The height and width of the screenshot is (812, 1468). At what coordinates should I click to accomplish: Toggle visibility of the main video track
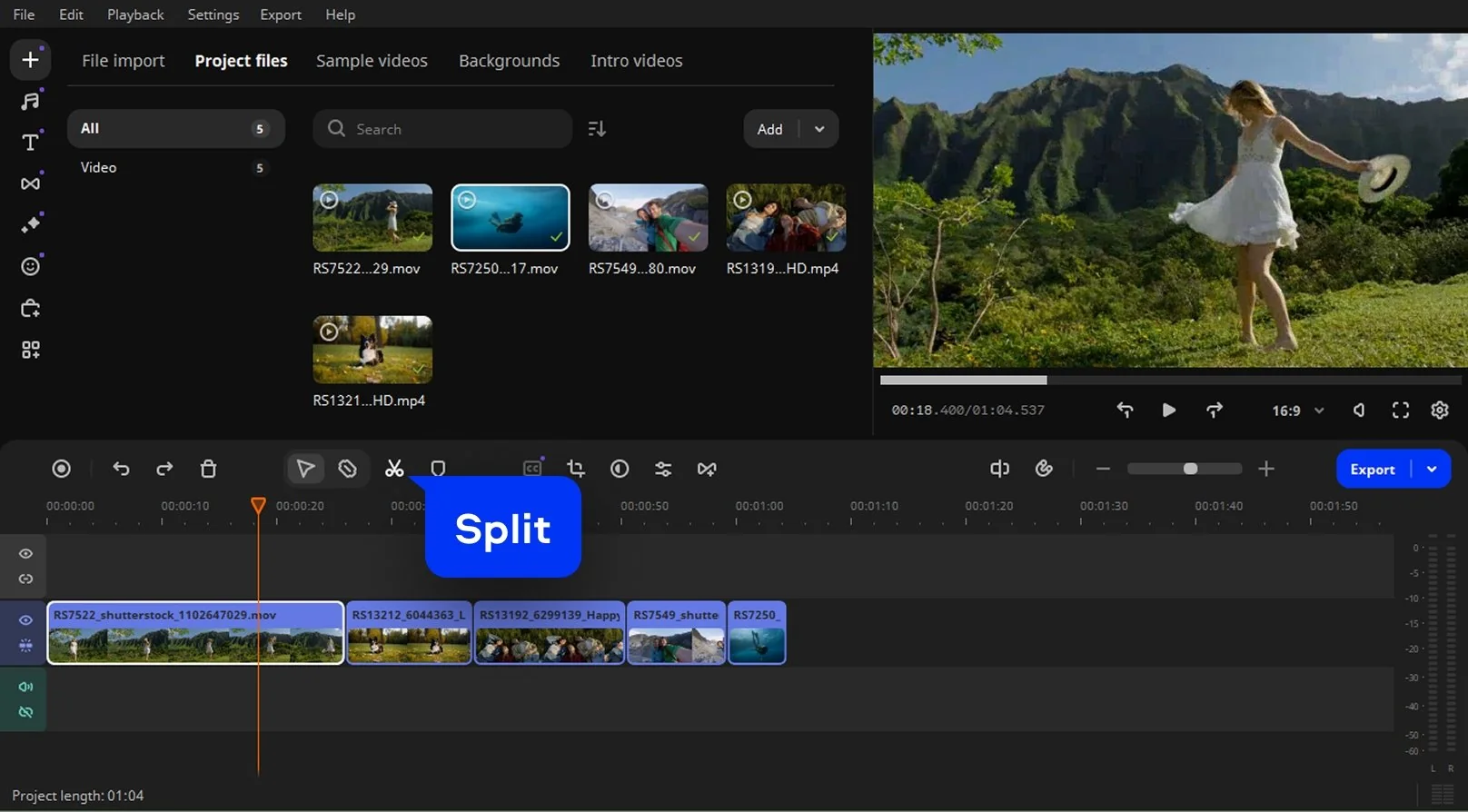[25, 620]
